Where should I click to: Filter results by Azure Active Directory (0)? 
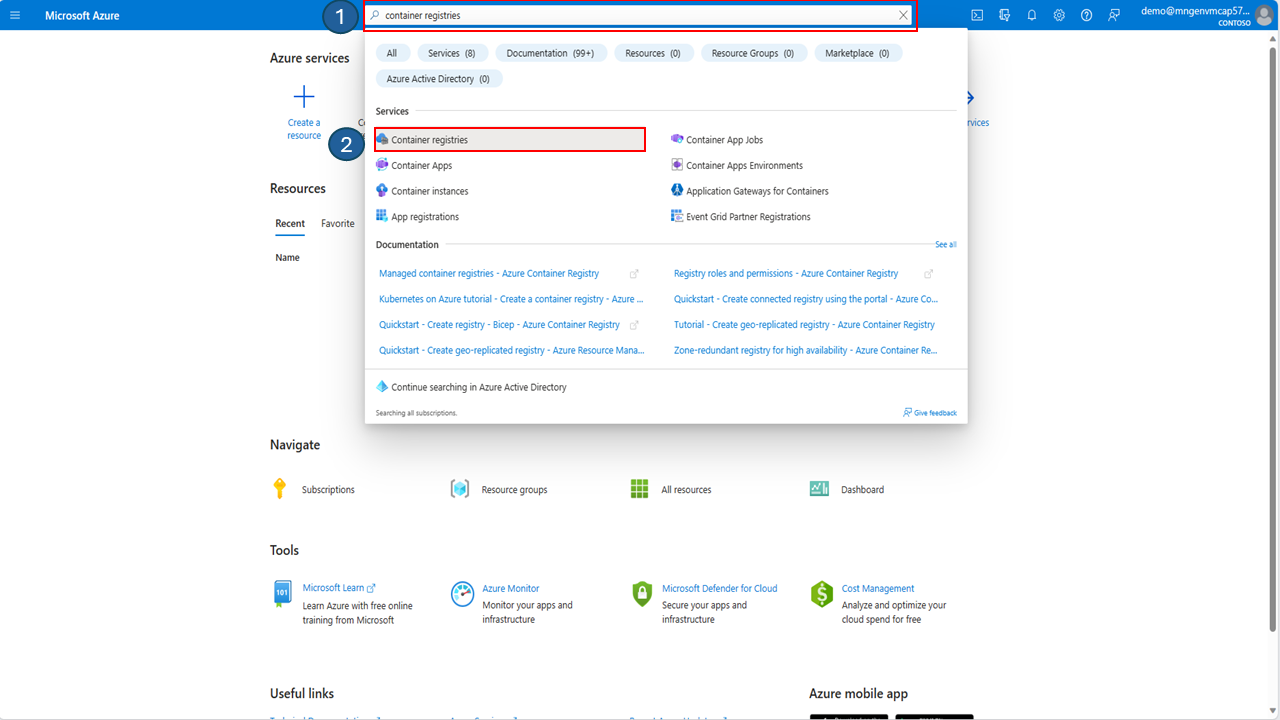pyautogui.click(x=439, y=78)
